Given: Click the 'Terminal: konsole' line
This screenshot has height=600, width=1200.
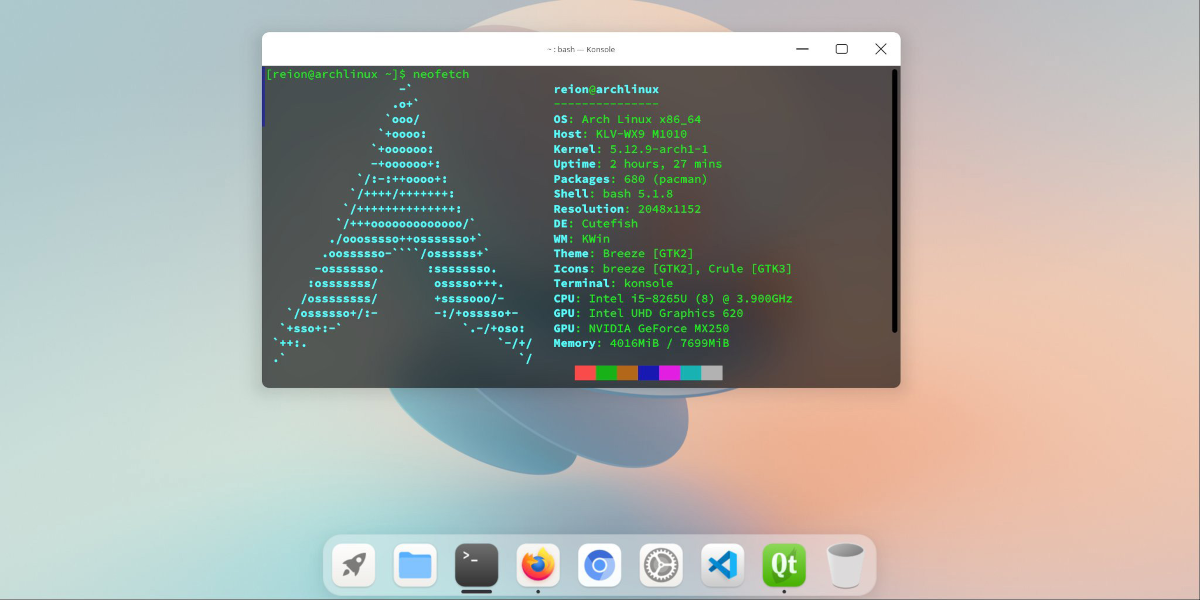Looking at the screenshot, I should 613,284.
